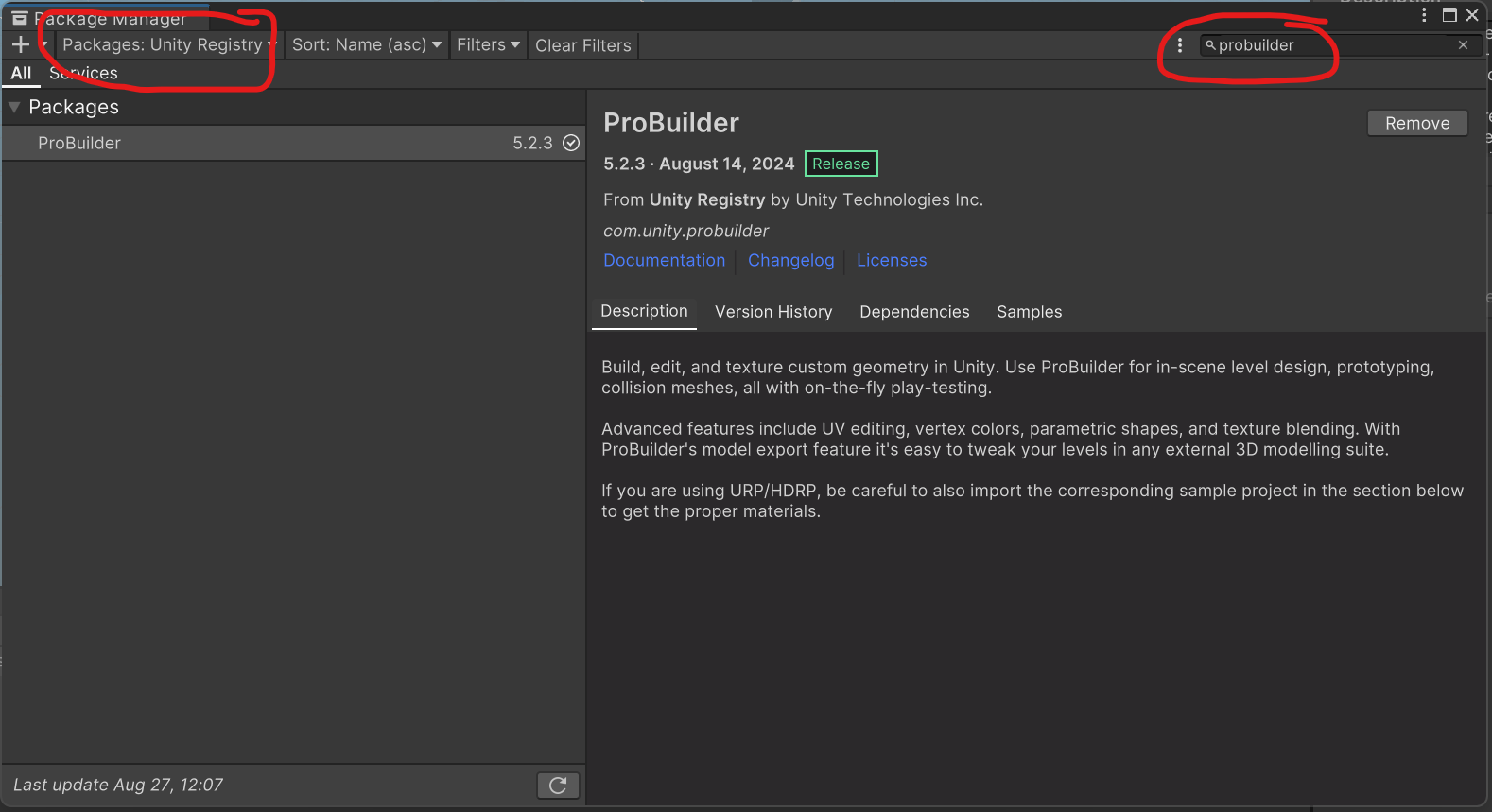Close the Package Manager window
Image resolution: width=1492 pixels, height=812 pixels.
coord(1472,15)
